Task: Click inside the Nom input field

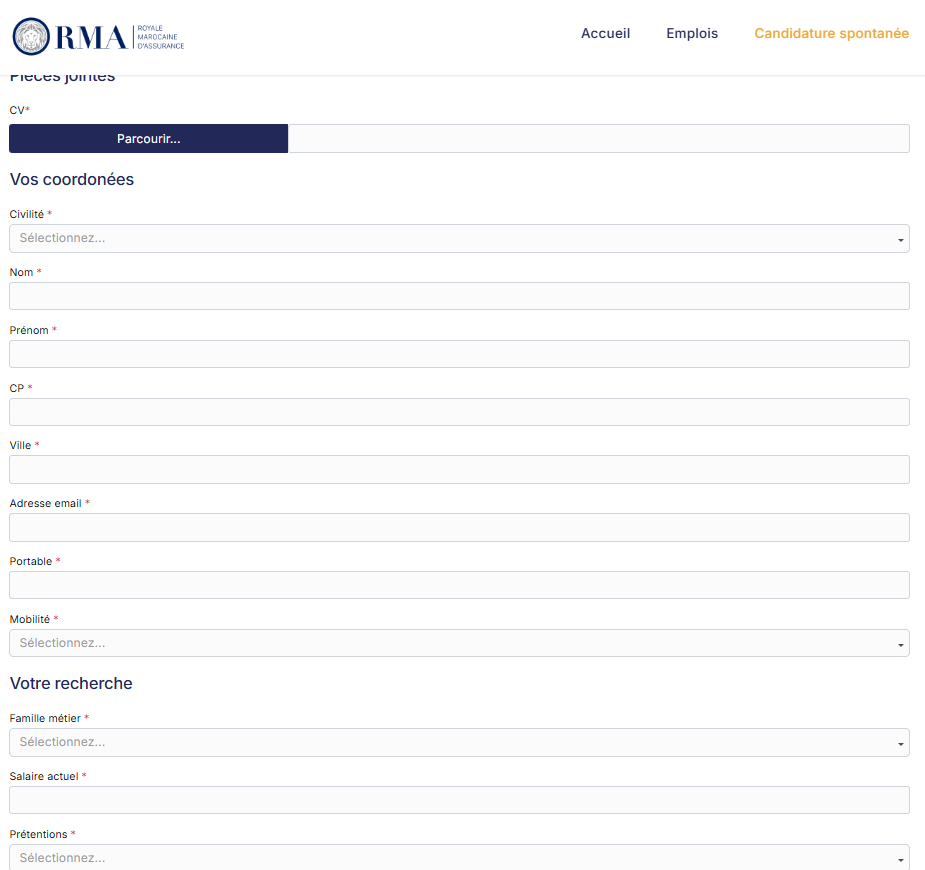Action: point(460,296)
